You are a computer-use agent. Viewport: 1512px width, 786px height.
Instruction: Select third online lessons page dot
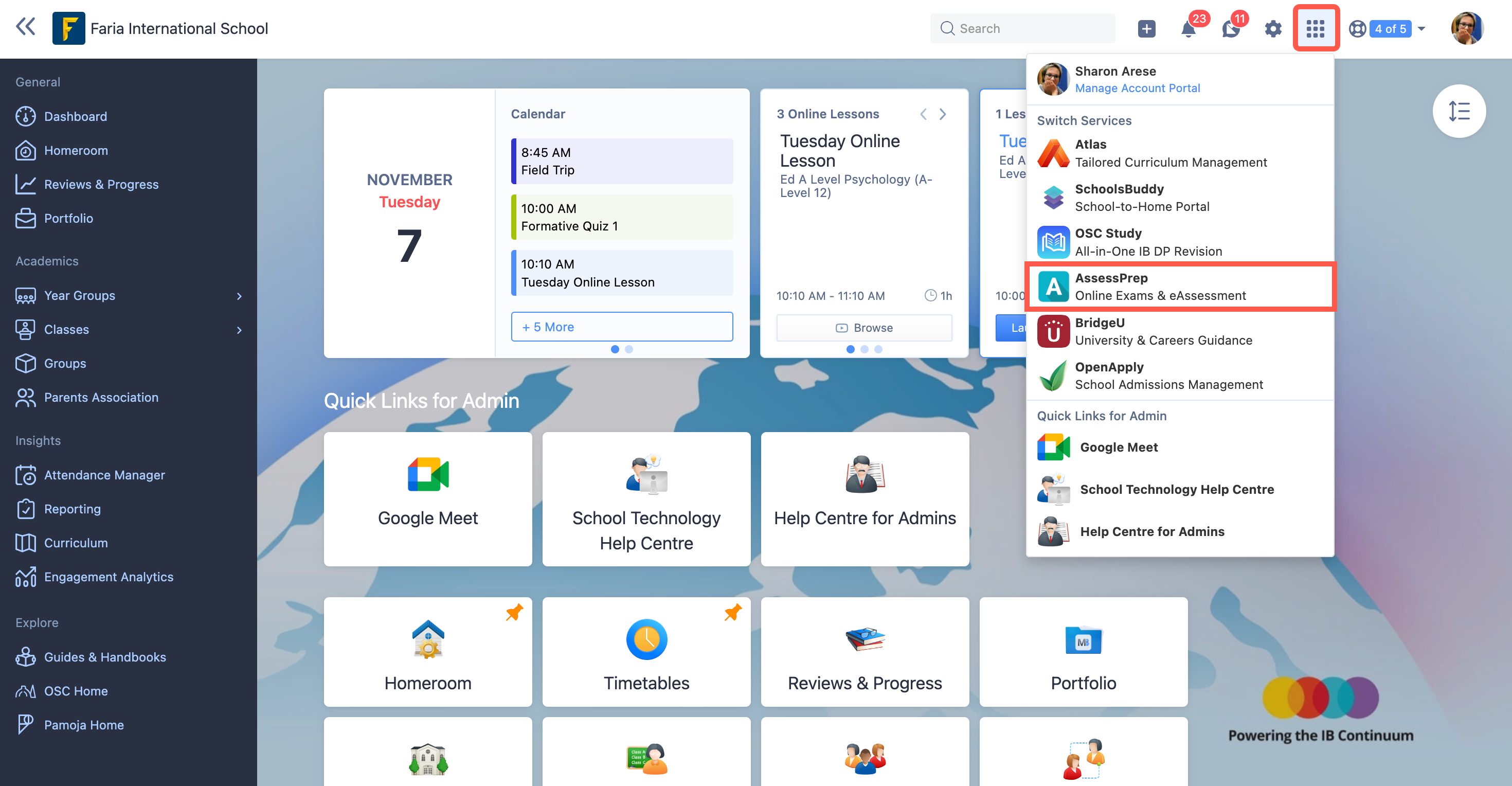pyautogui.click(x=878, y=349)
